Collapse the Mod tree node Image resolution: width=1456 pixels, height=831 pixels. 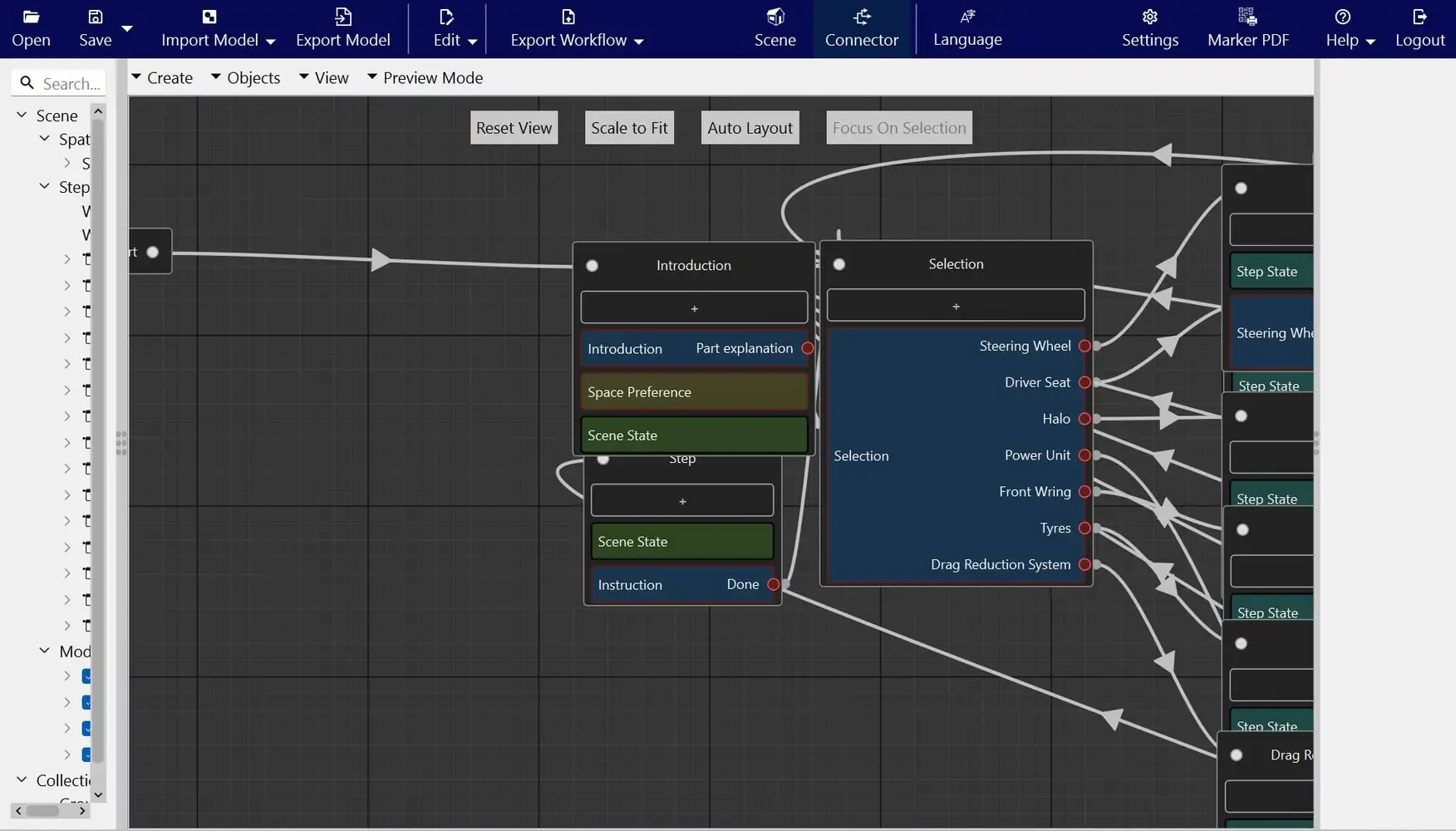tap(45, 651)
